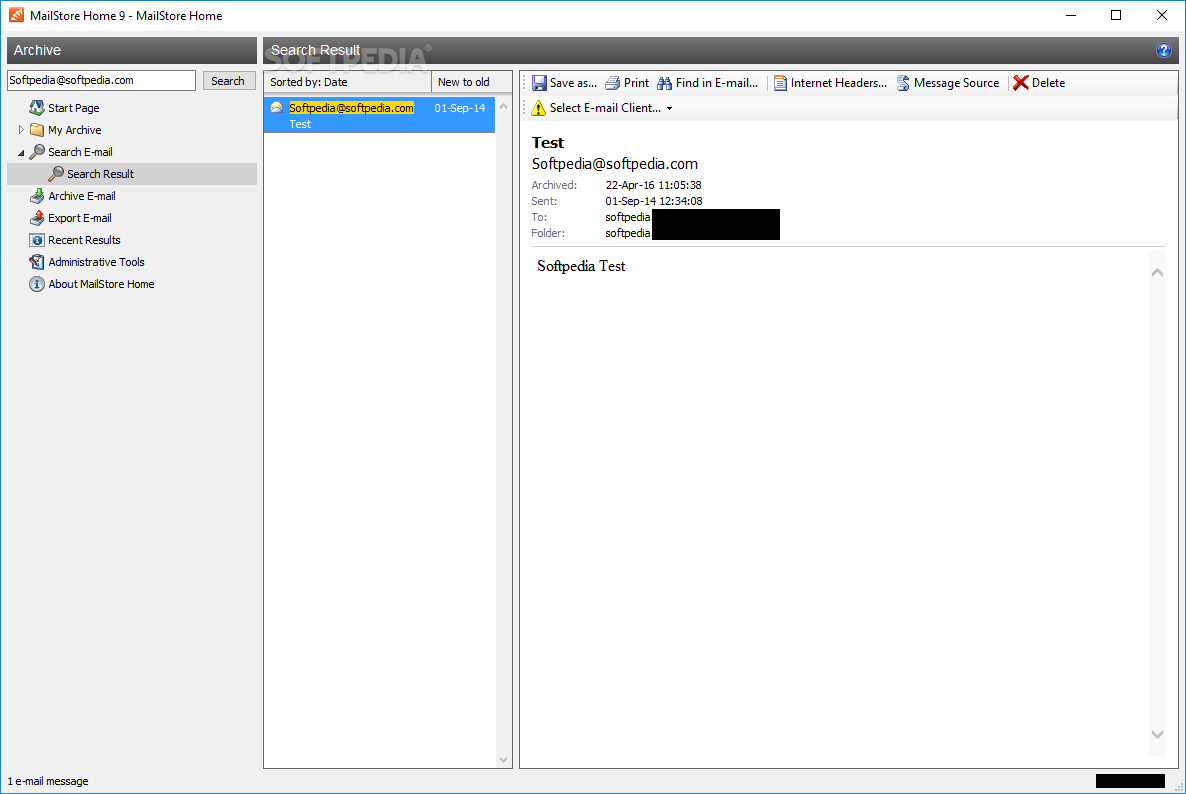Click Message Source toolbar label
Image resolution: width=1186 pixels, height=794 pixels.
(x=956, y=83)
